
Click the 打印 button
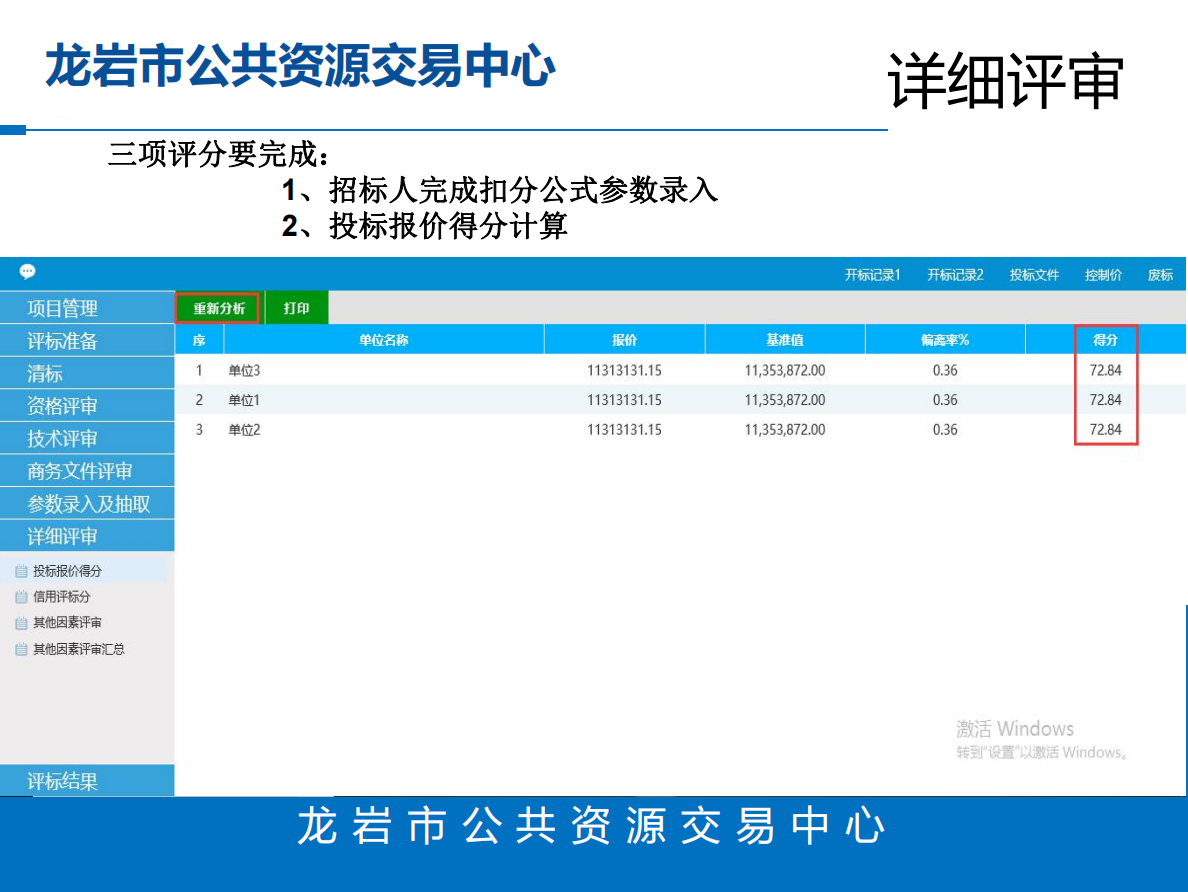click(296, 308)
